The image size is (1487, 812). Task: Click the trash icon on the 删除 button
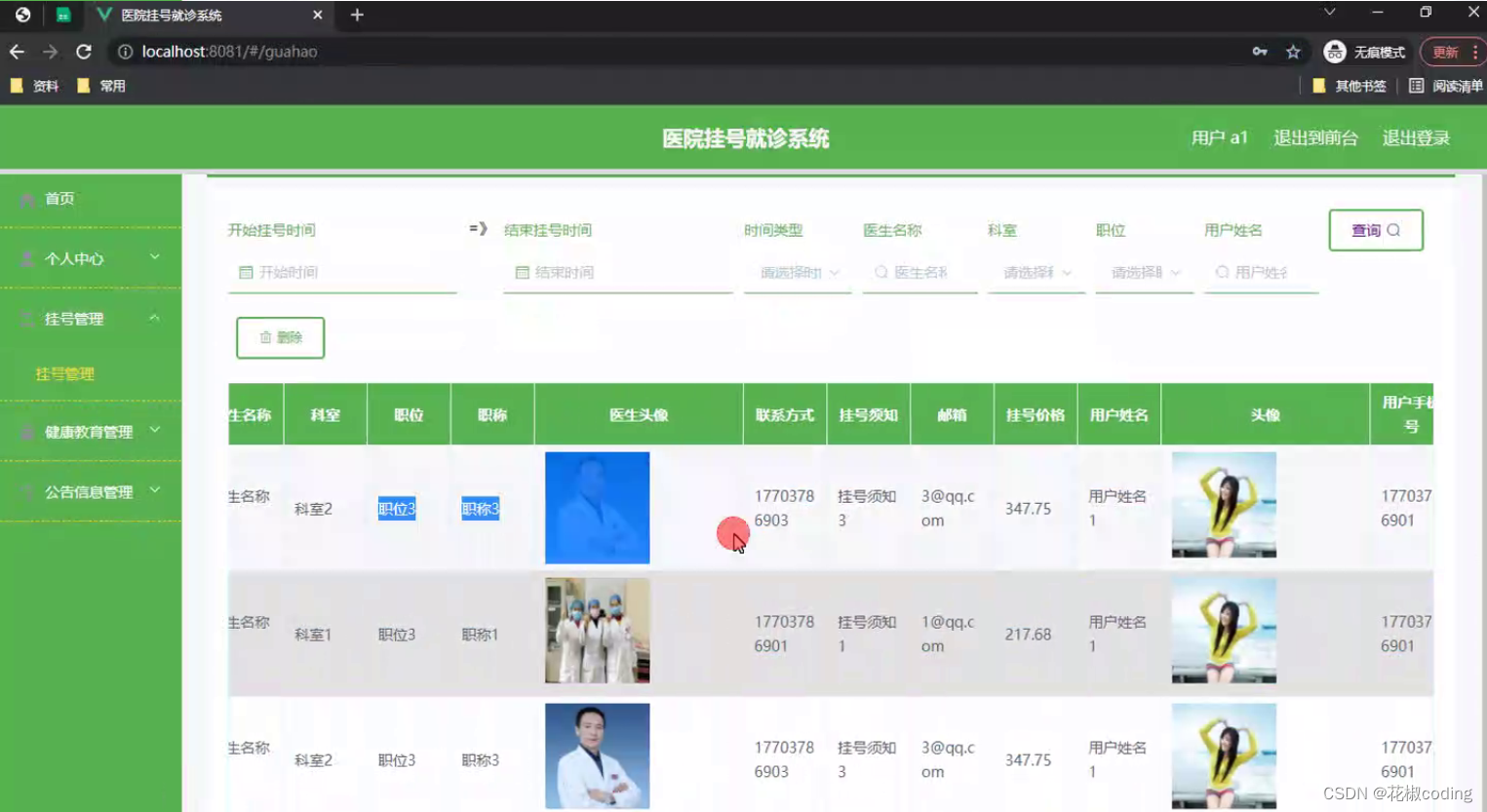267,337
